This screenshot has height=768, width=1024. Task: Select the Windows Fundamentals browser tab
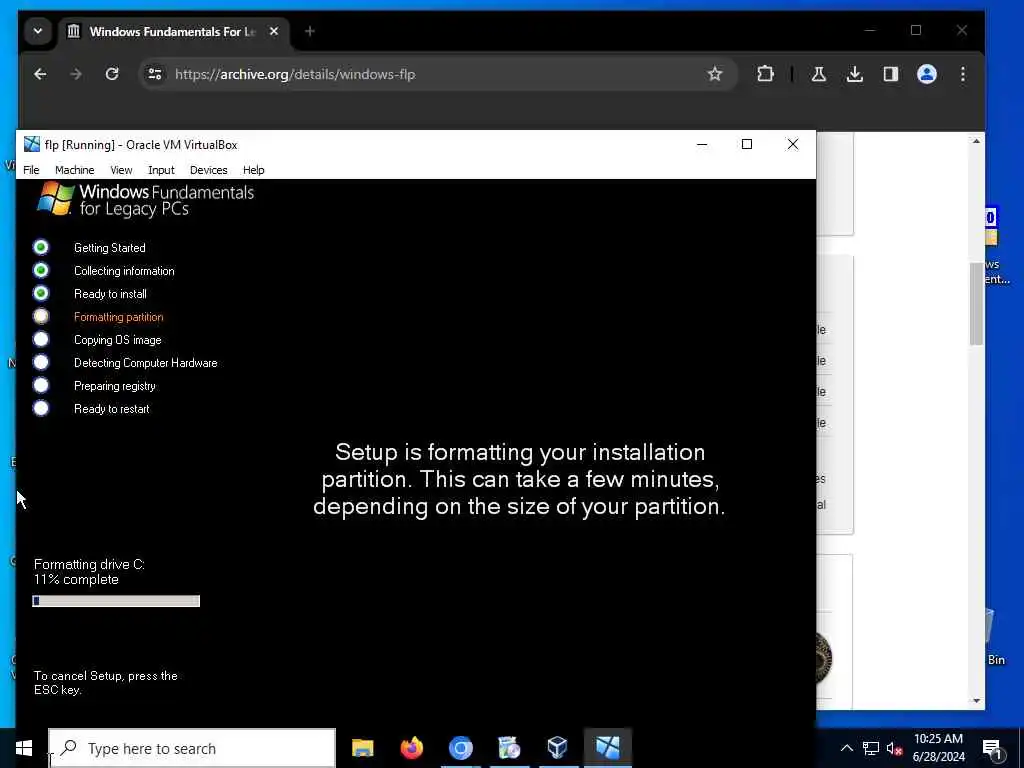pos(171,31)
